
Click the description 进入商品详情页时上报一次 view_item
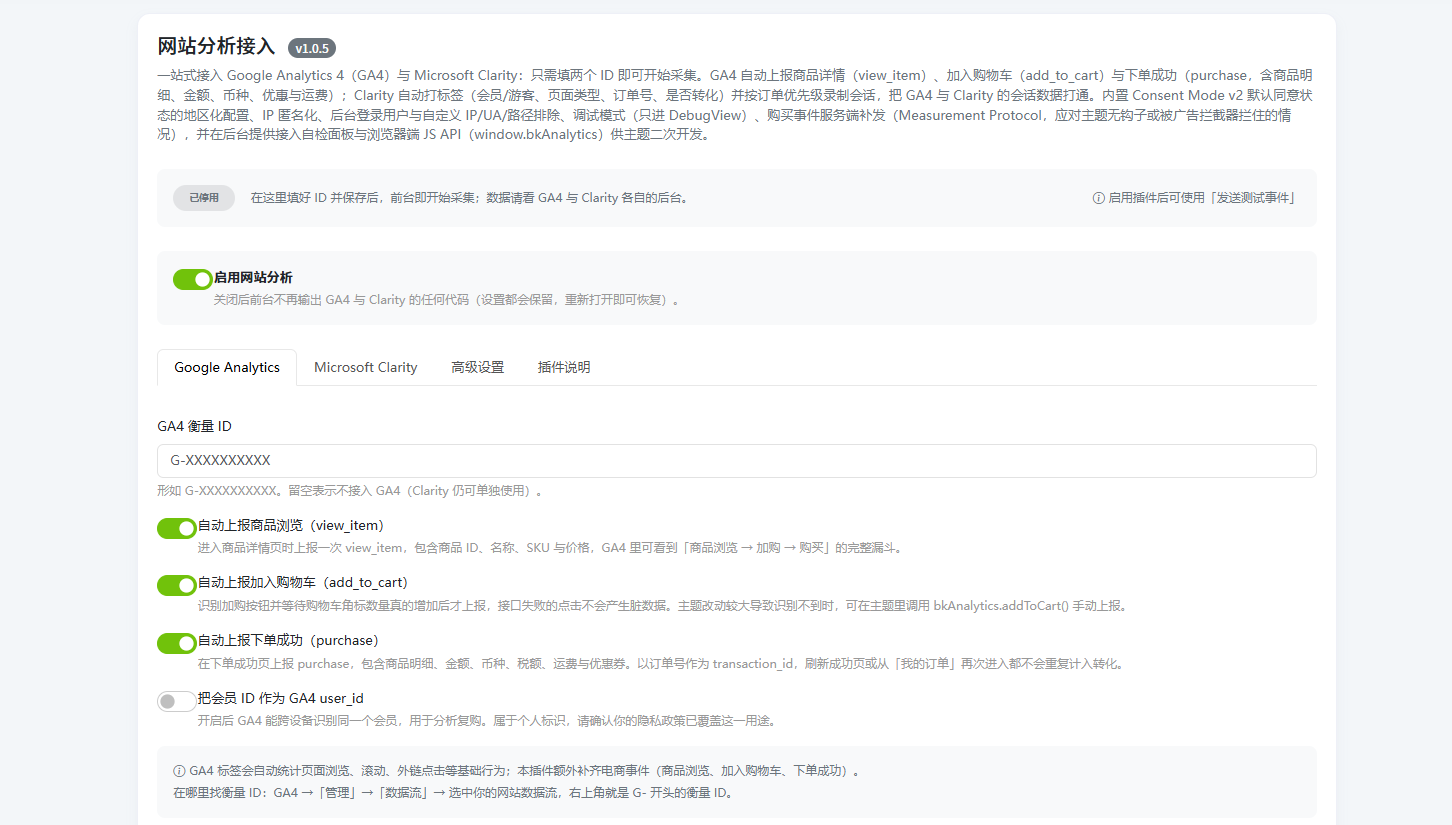(551, 548)
